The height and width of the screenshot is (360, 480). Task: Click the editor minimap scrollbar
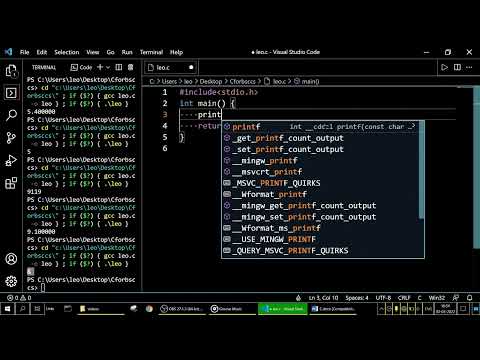[476, 167]
